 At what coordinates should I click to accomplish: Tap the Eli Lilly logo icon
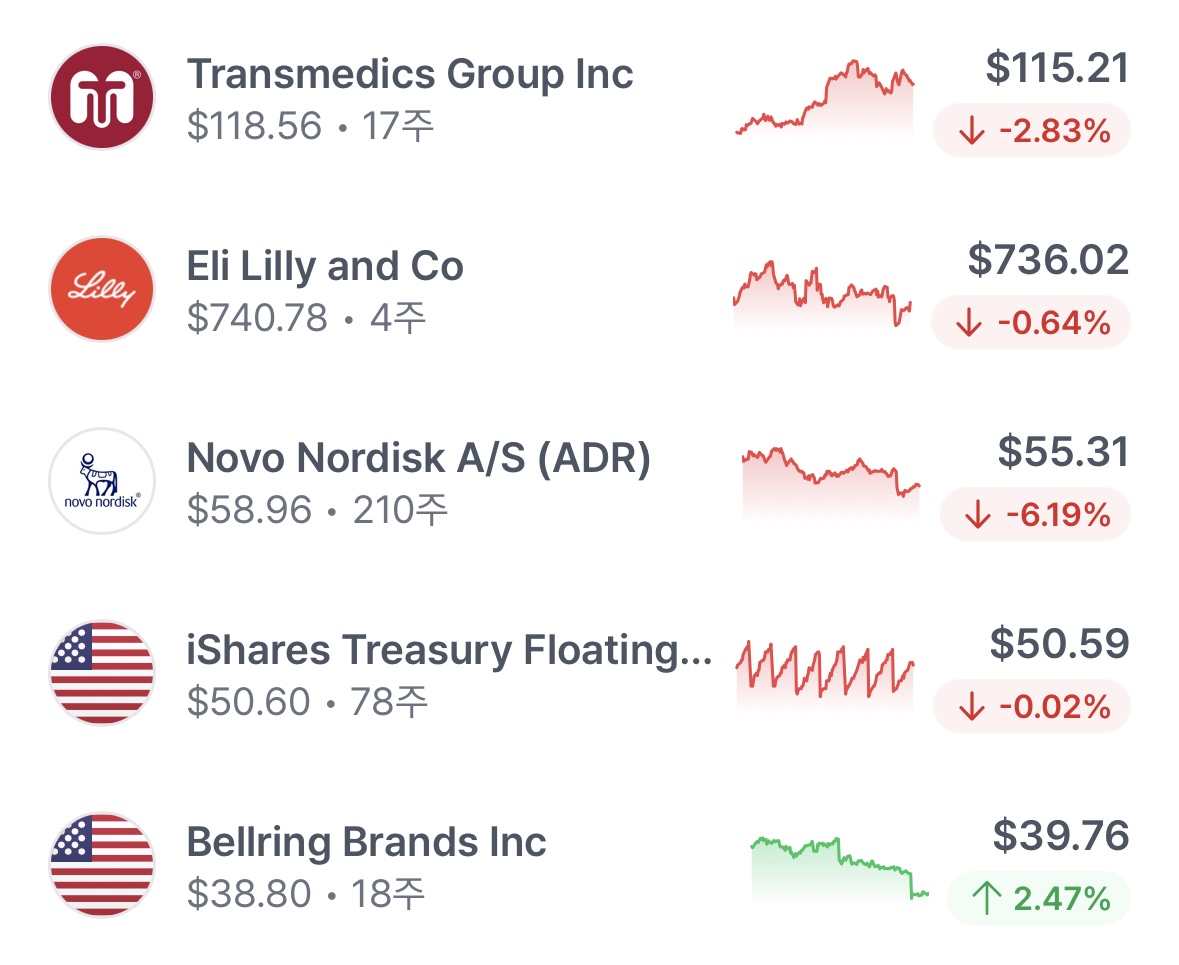pyautogui.click(x=102, y=289)
